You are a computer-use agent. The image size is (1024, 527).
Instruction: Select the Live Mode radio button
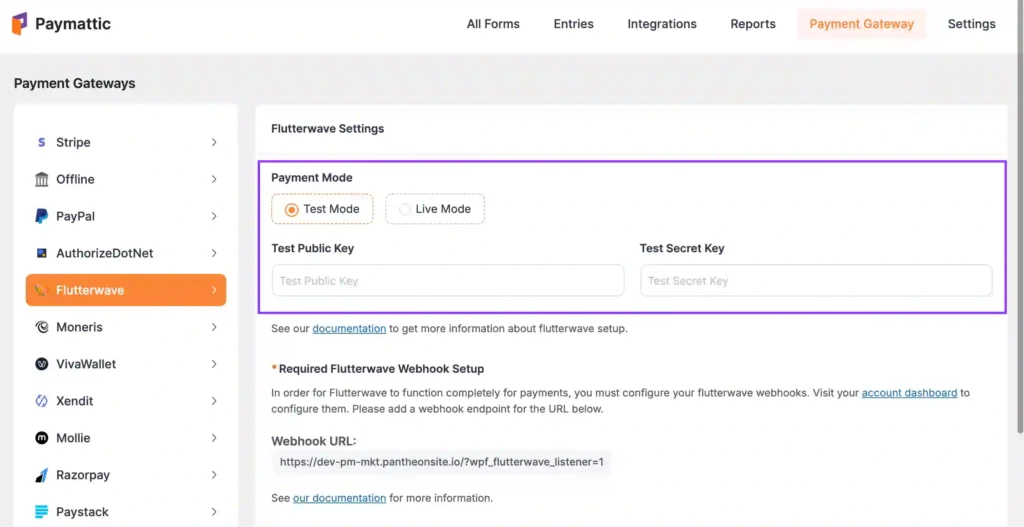click(405, 210)
